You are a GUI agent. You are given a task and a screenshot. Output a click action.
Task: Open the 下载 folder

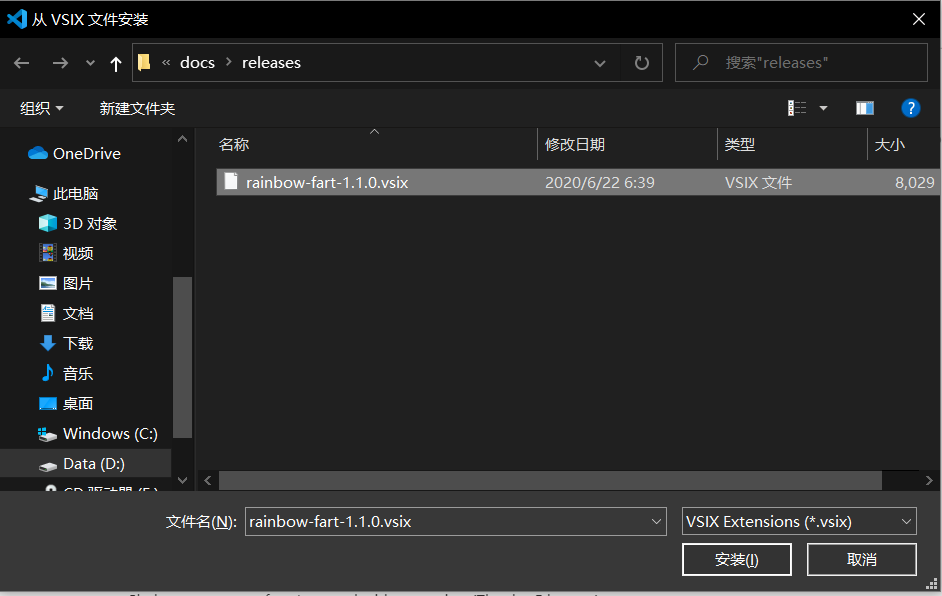(x=66, y=344)
